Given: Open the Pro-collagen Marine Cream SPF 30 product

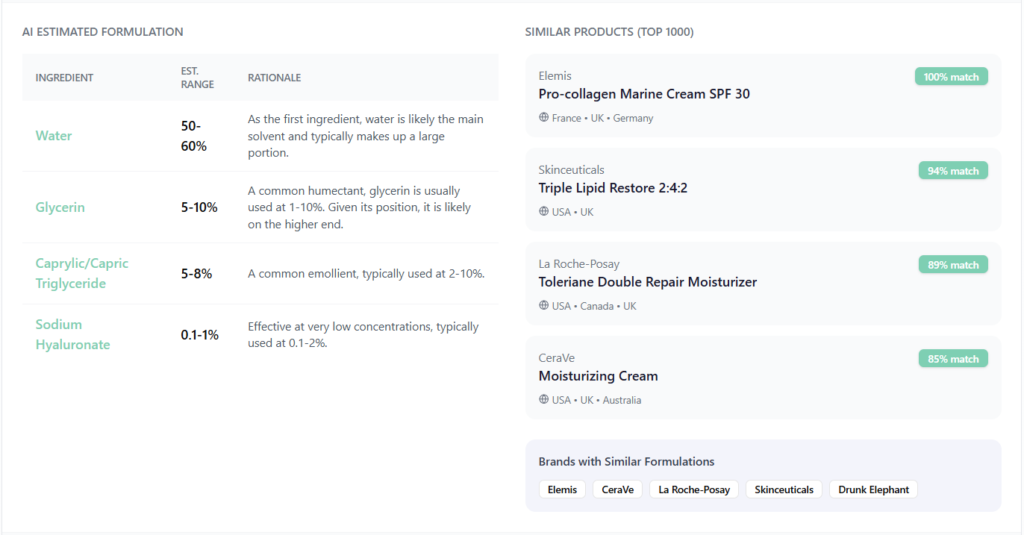Looking at the screenshot, I should (644, 94).
